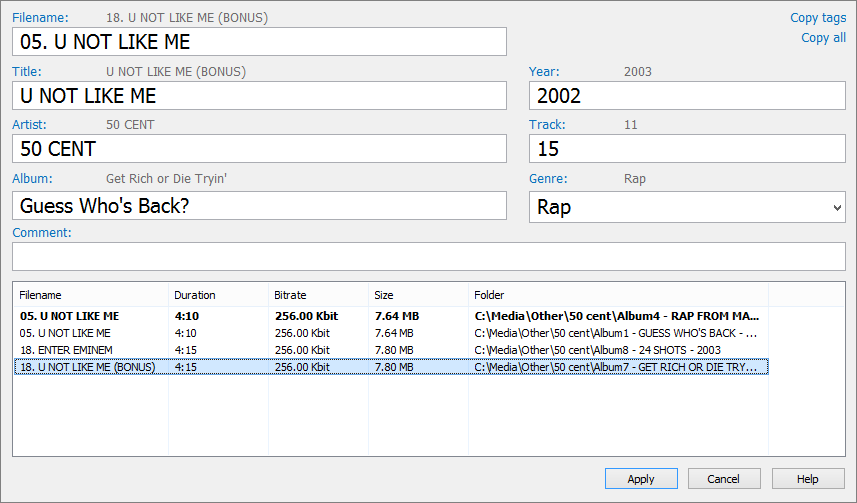Open the Genre dropdown showing Rap
Image resolution: width=857 pixels, height=503 pixels.
(x=687, y=207)
